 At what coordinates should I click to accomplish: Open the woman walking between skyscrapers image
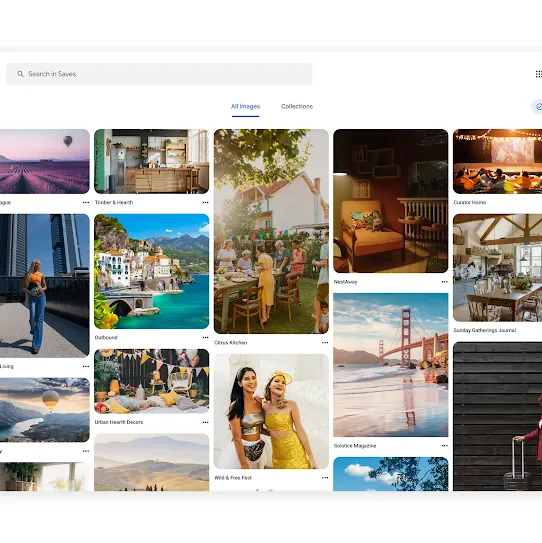[x=45, y=286]
